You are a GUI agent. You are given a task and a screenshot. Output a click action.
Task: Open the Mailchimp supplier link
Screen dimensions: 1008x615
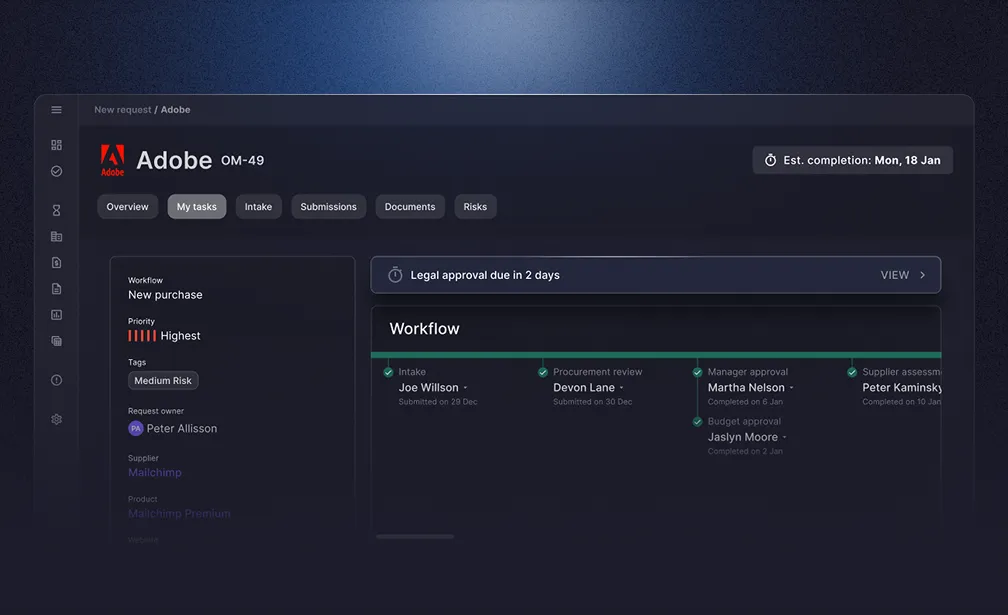click(154, 472)
